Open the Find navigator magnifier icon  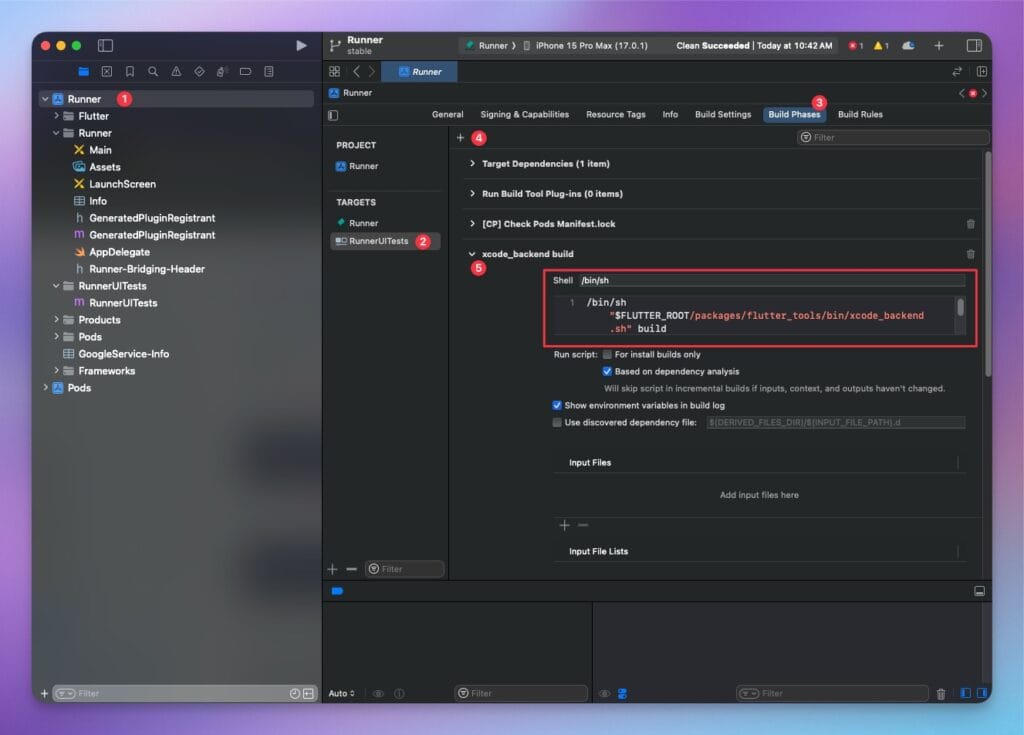(153, 71)
